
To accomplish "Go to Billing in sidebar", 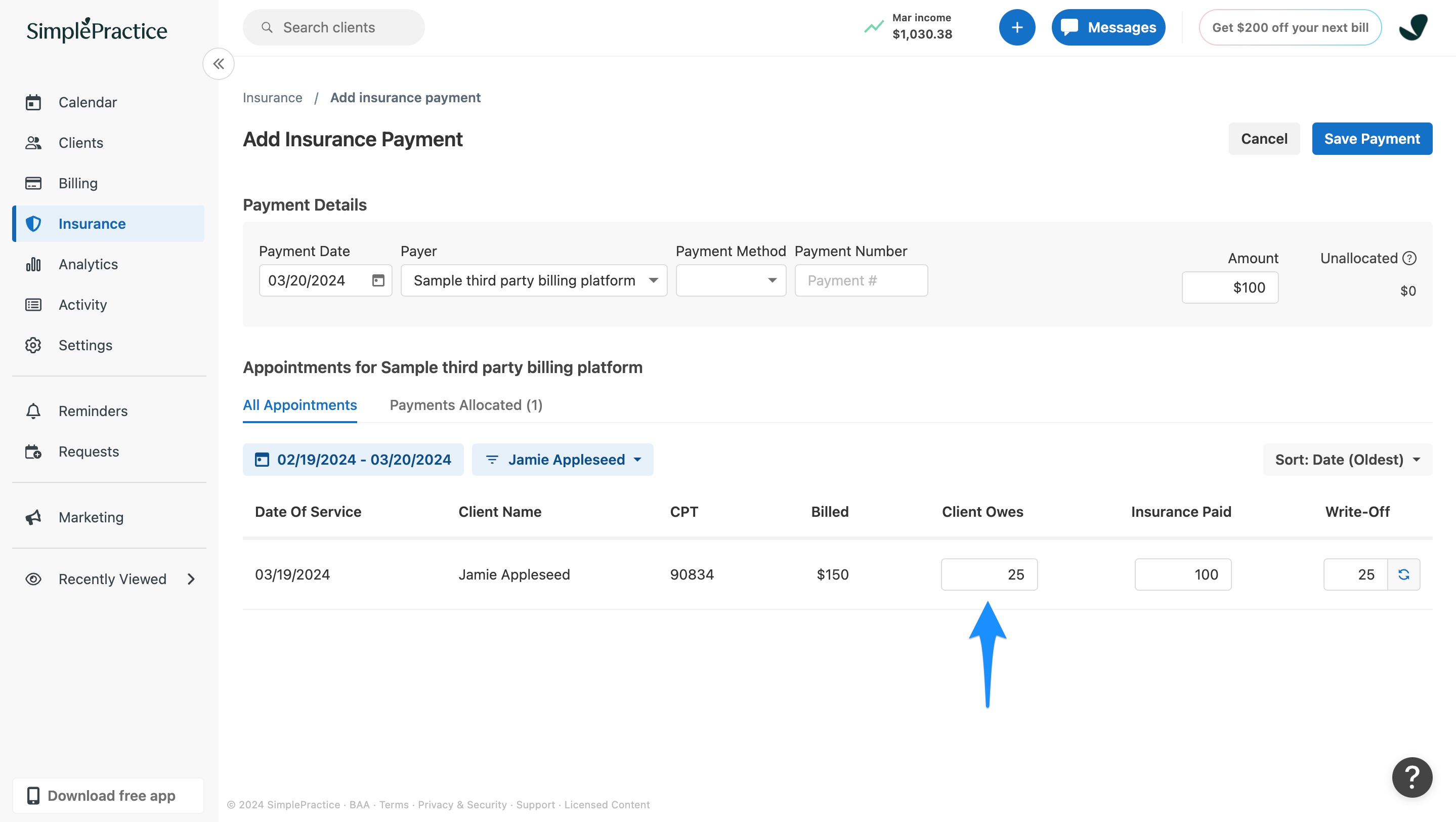I will pyautogui.click(x=109, y=183).
